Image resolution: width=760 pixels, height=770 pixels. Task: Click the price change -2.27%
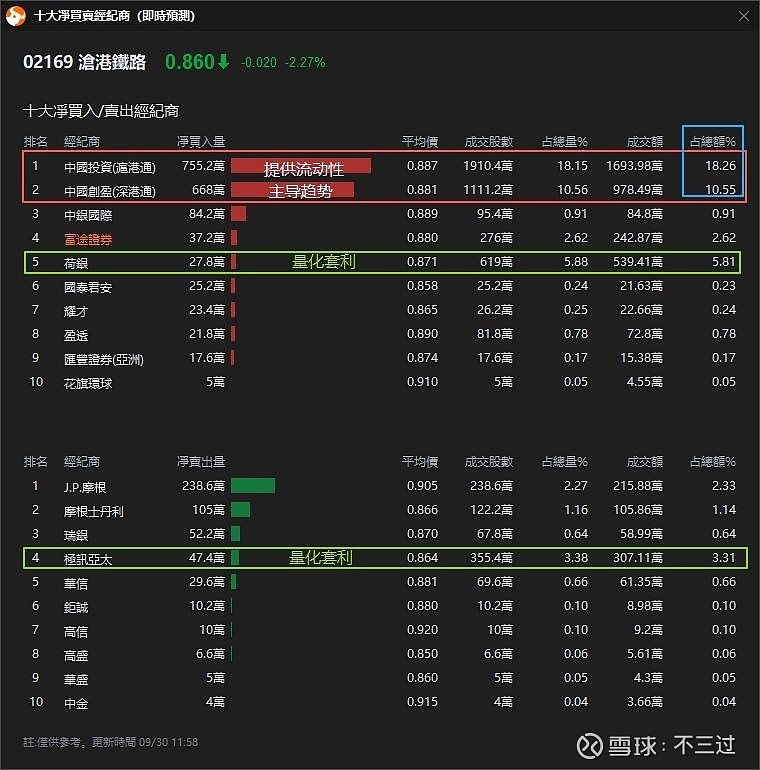305,63
